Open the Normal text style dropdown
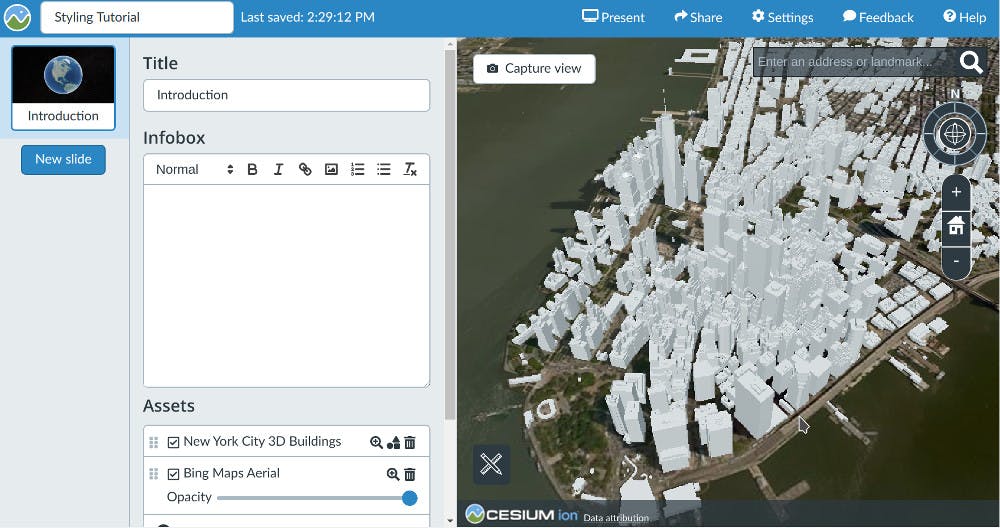Screen dimensions: 1000x528 click(x=194, y=170)
